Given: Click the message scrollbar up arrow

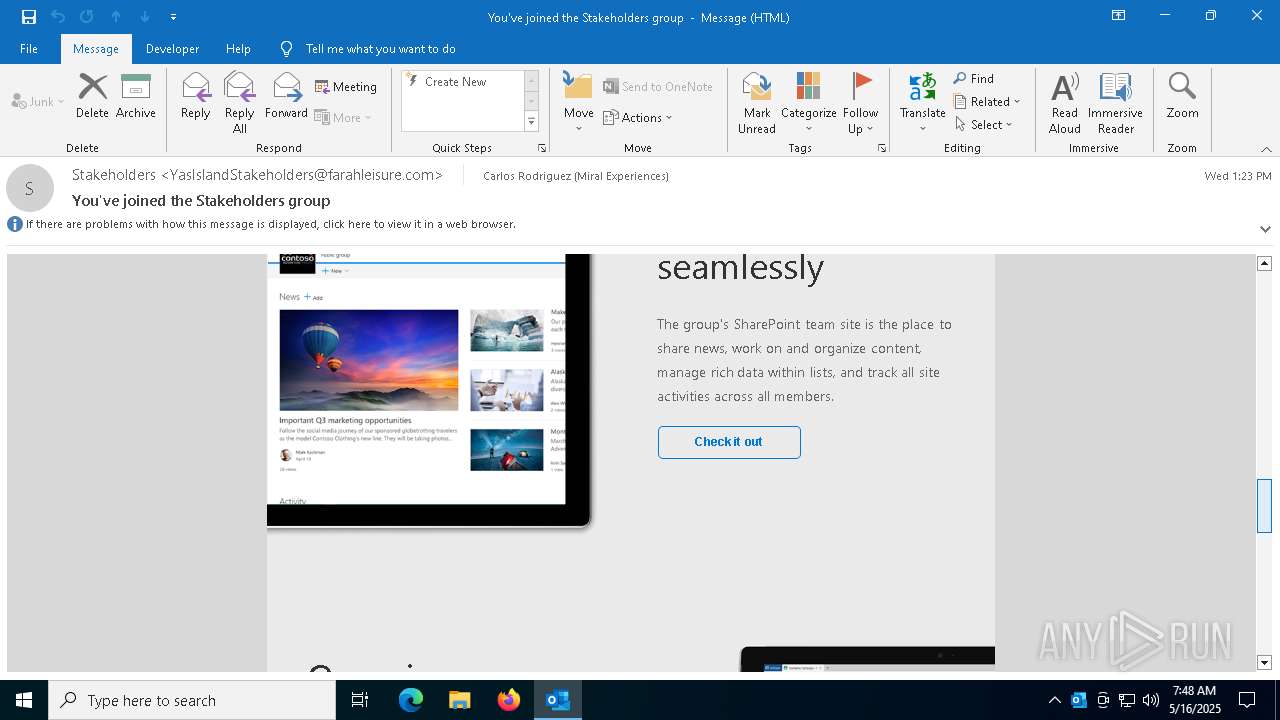Looking at the screenshot, I should click(1264, 263).
